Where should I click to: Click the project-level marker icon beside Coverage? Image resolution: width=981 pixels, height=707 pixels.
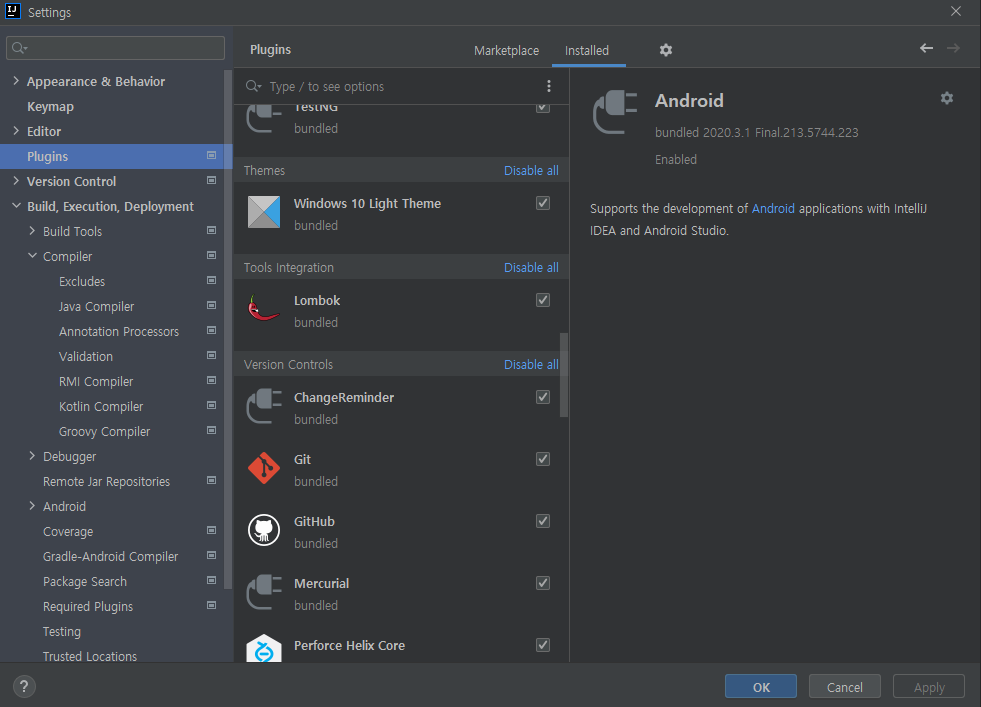point(211,531)
